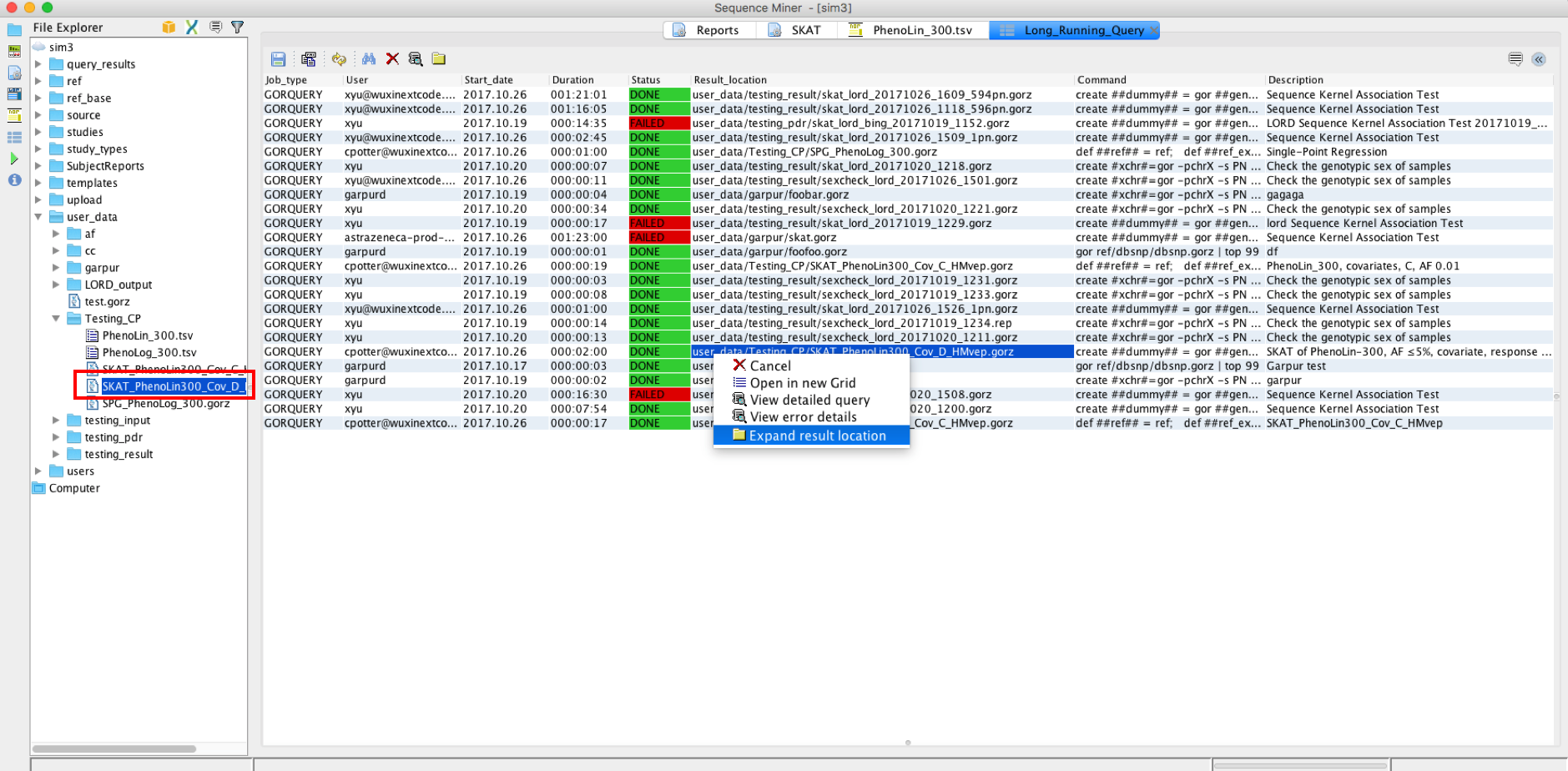Expand the users folder

click(38, 471)
